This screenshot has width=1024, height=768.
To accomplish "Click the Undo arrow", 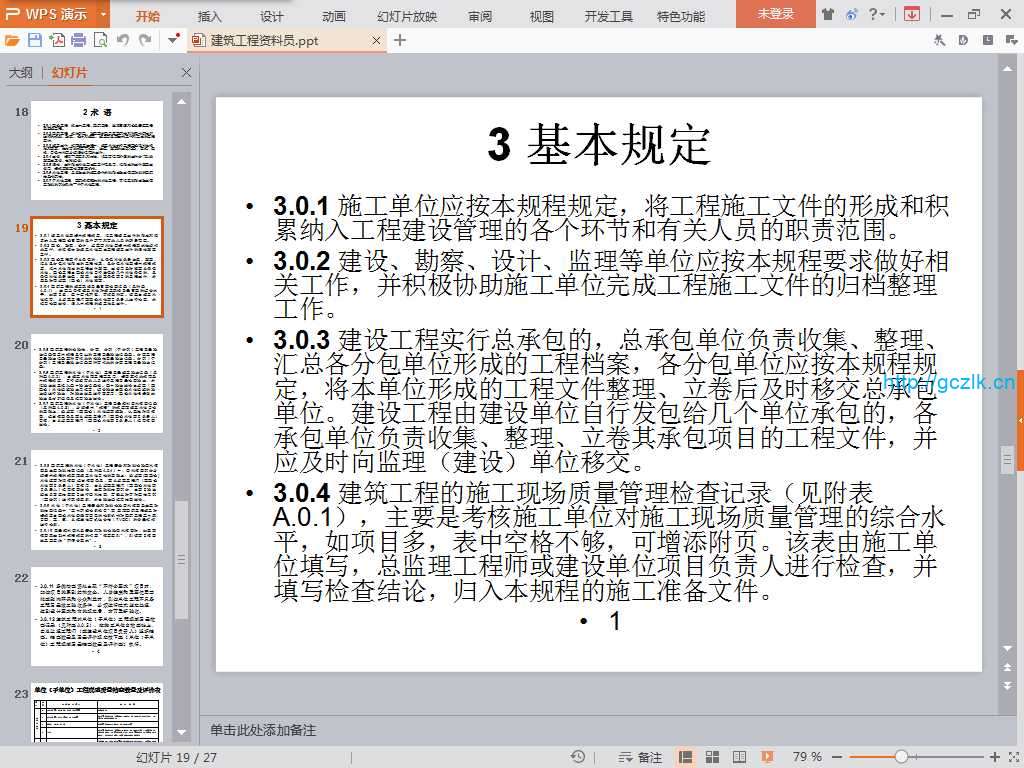I will (x=123, y=41).
